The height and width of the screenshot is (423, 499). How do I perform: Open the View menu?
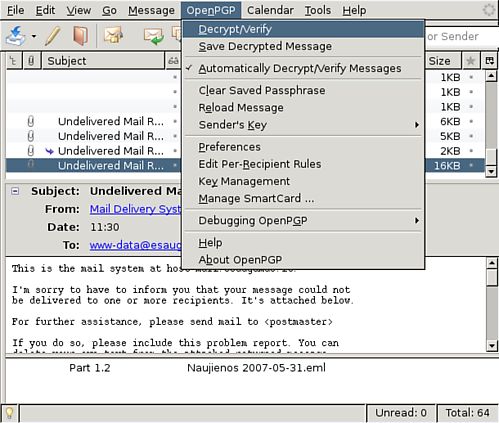(x=79, y=10)
